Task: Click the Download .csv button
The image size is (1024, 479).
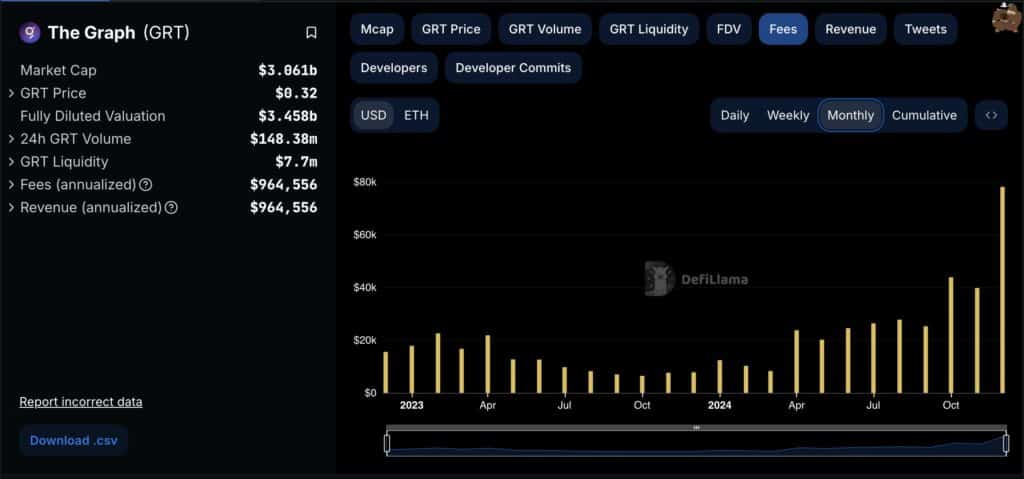Action: click(x=74, y=440)
